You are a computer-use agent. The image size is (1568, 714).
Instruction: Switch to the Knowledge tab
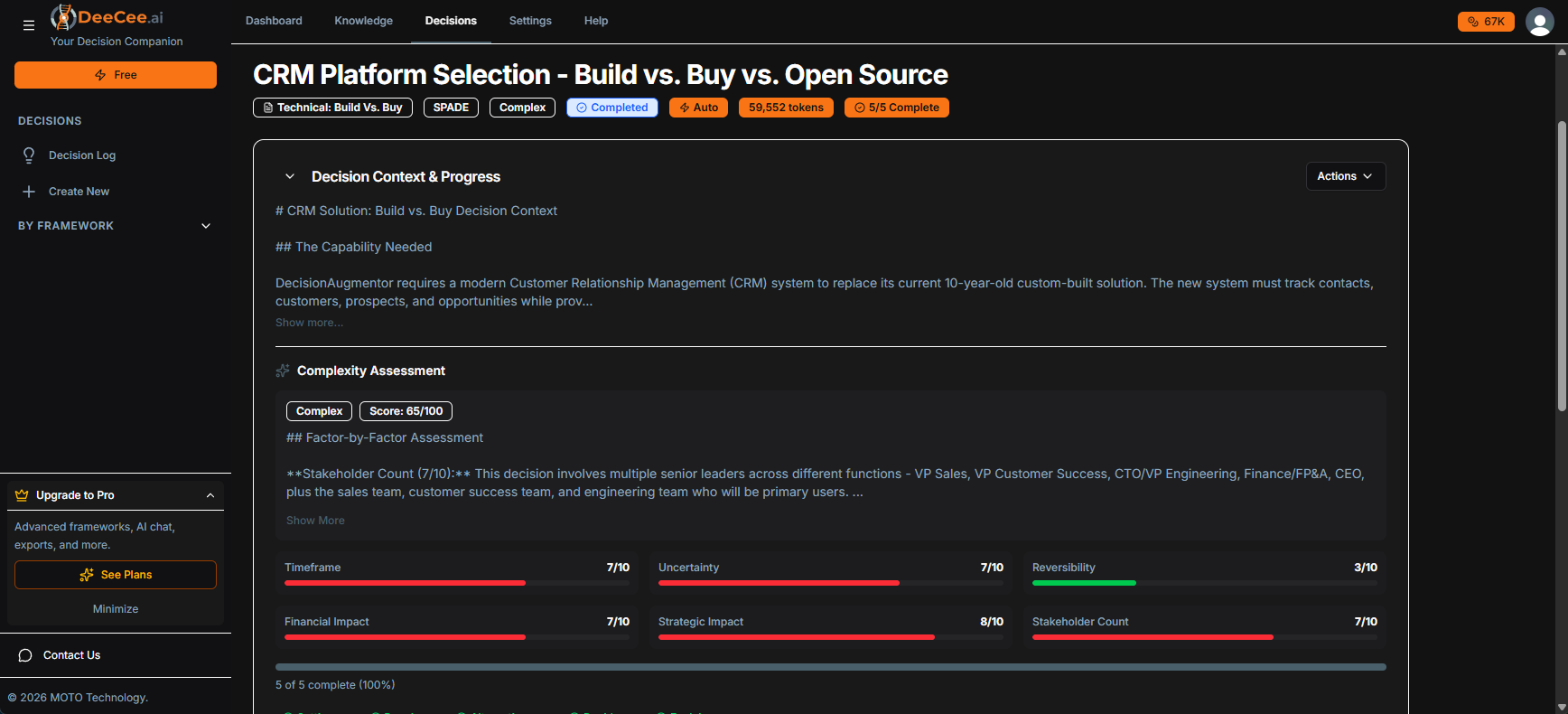[x=363, y=21]
